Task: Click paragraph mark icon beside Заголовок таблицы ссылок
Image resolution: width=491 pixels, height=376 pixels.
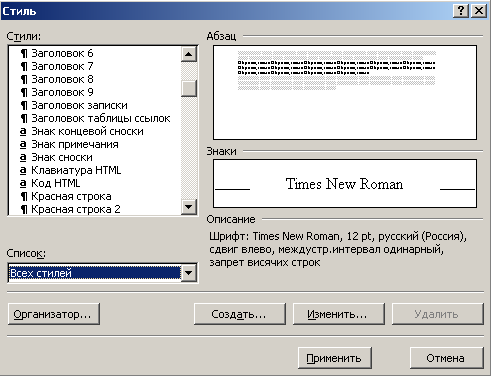Action: (24, 118)
